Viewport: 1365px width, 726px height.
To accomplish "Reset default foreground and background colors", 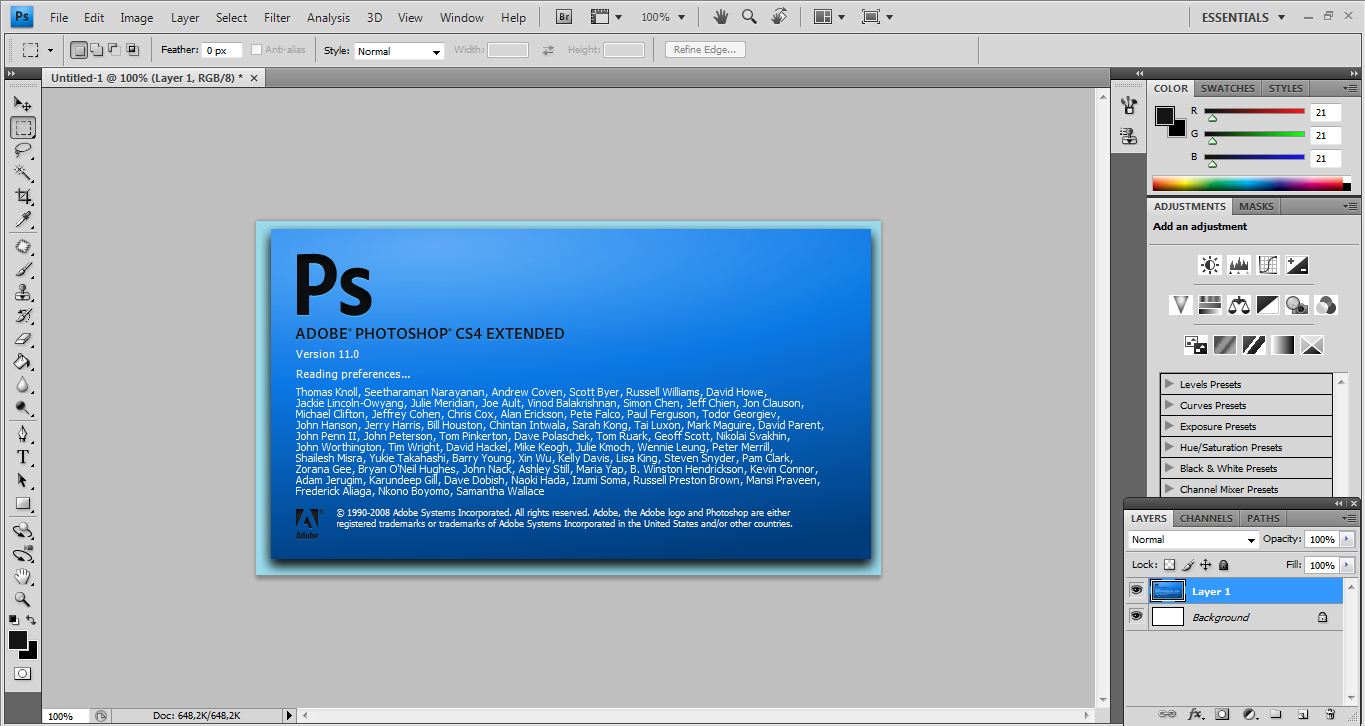I will (14, 620).
